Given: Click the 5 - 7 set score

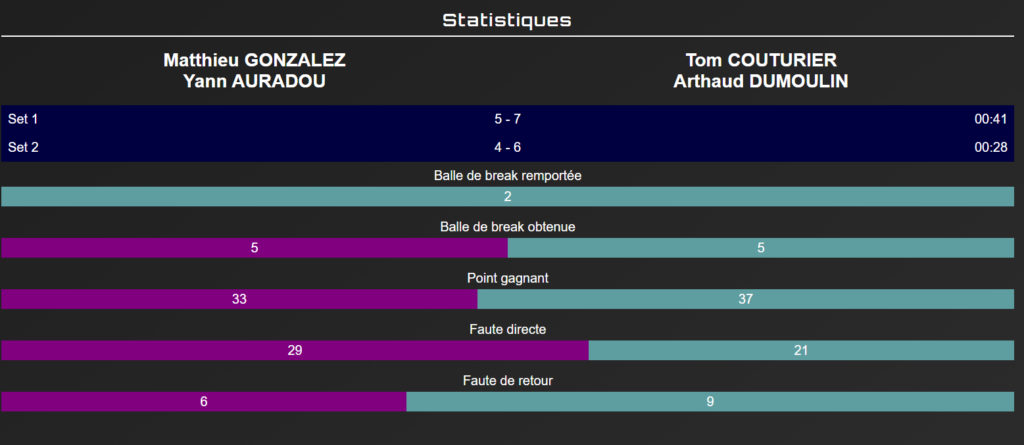Looking at the screenshot, I should tap(507, 120).
